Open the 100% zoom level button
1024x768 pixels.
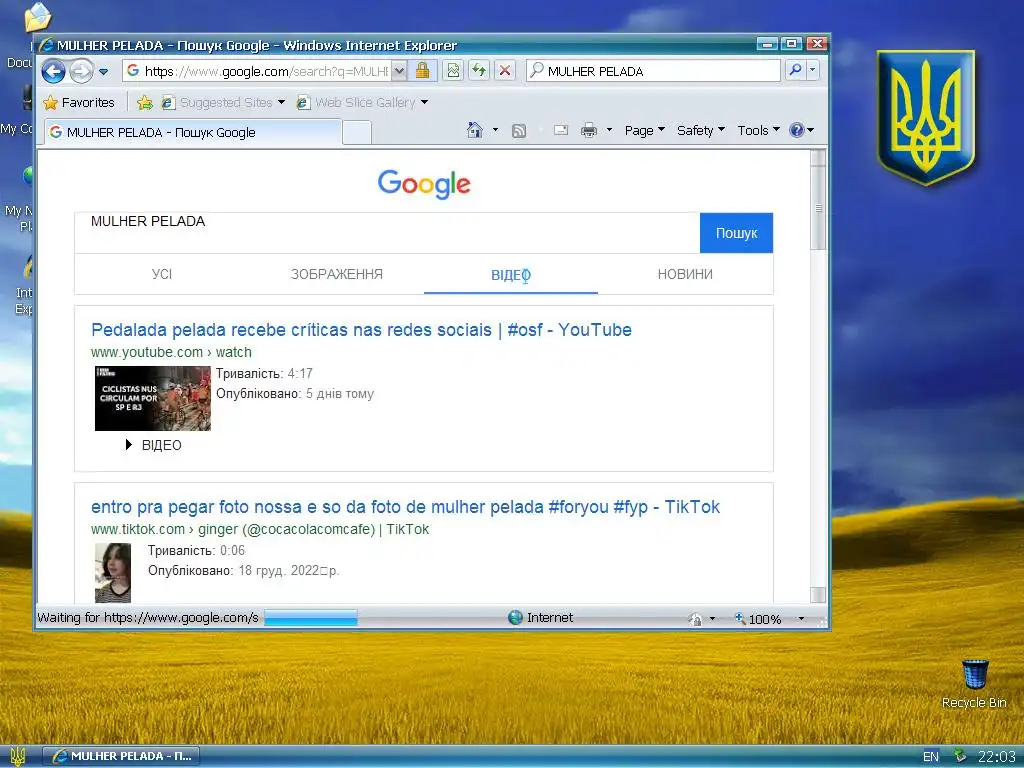[758, 618]
